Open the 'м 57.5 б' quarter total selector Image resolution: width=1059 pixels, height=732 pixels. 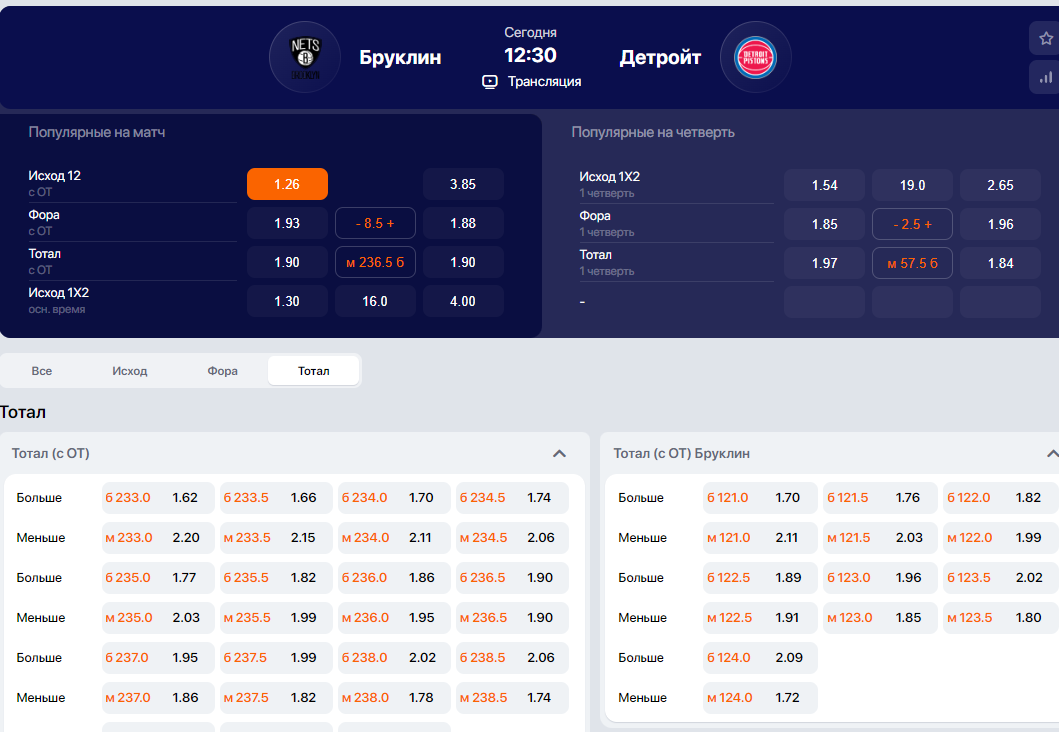pos(912,263)
